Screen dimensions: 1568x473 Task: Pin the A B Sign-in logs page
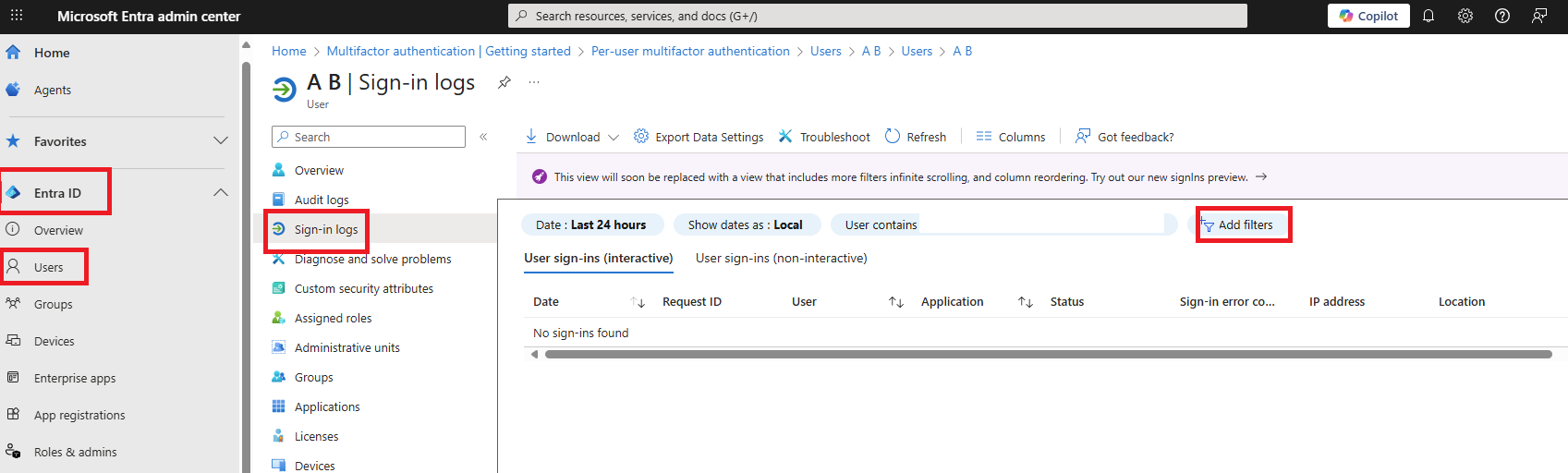[x=504, y=82]
